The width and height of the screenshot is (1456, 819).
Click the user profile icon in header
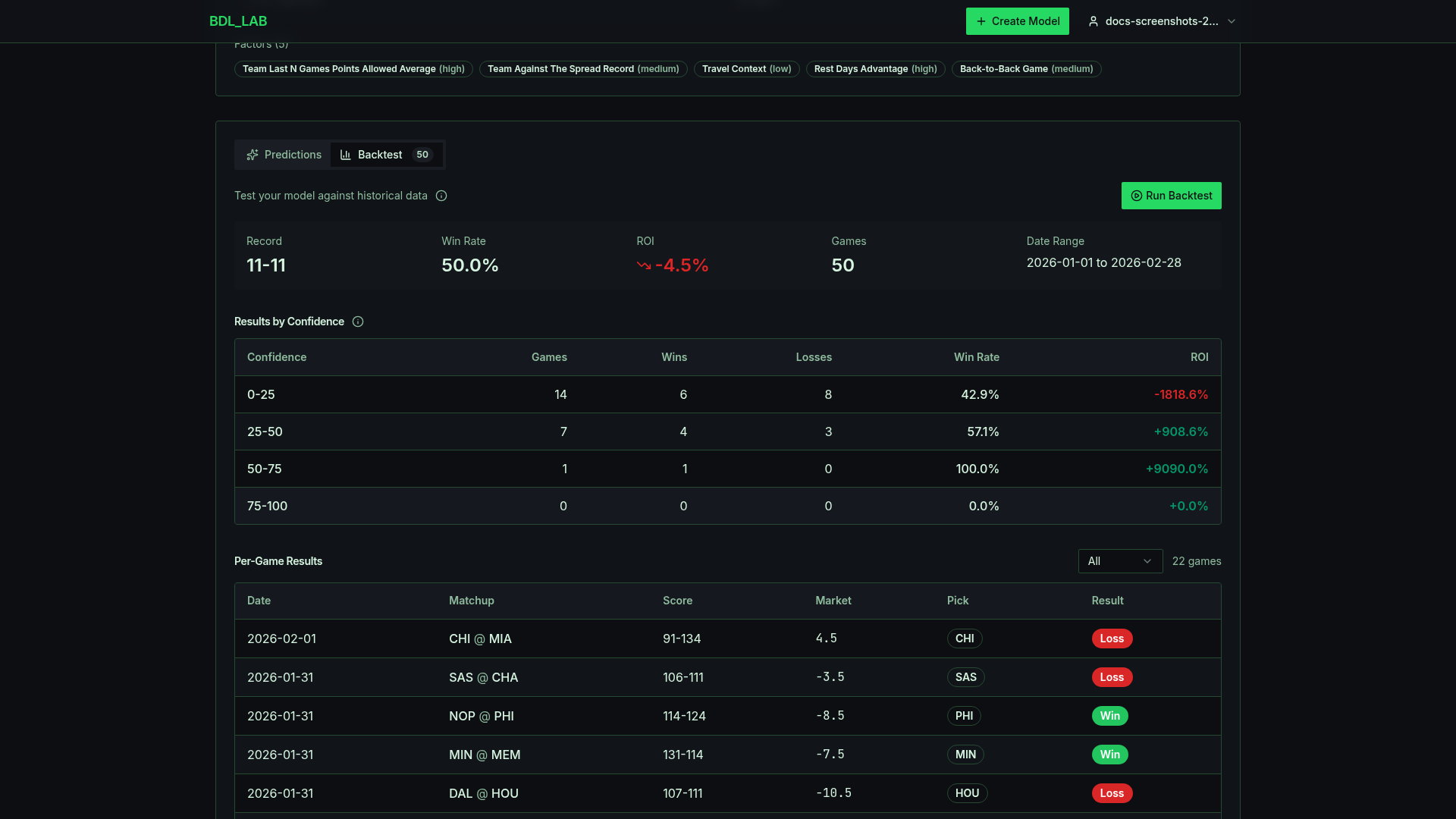point(1094,21)
